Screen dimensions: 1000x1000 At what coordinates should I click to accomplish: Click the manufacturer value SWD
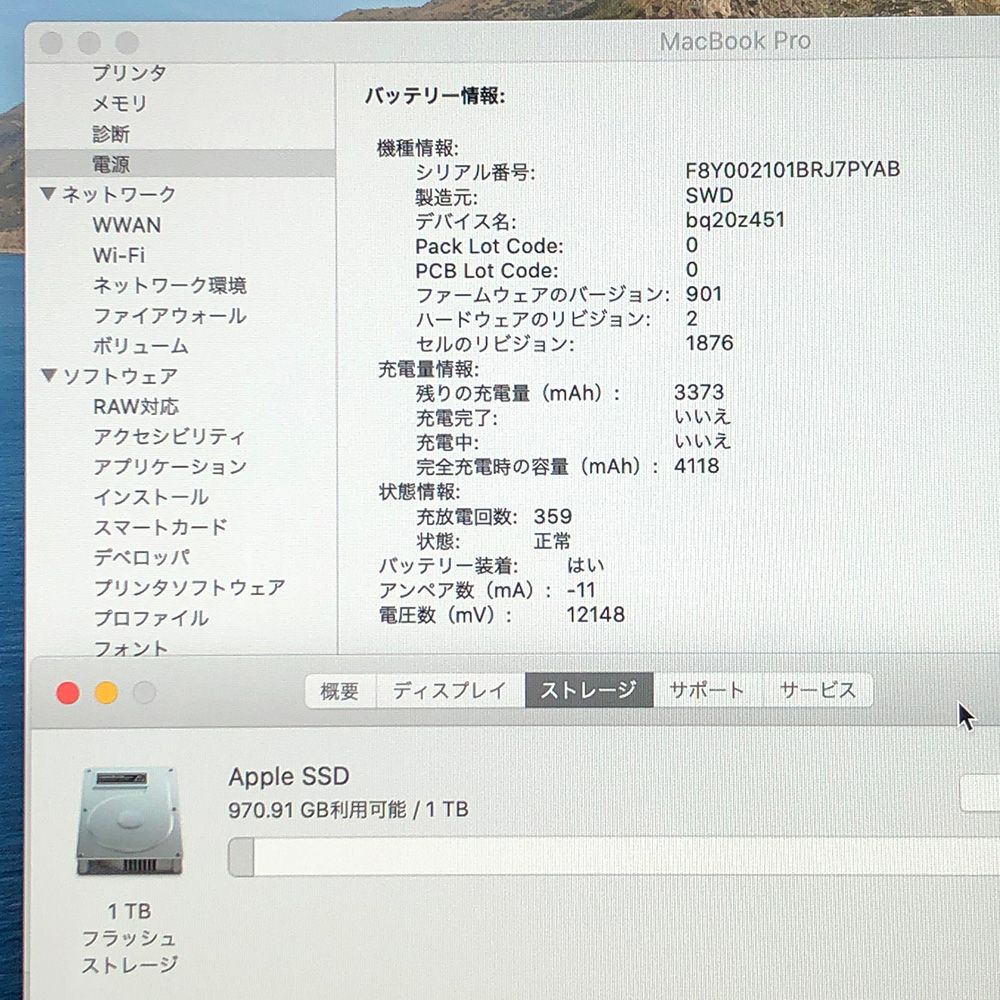pyautogui.click(x=709, y=195)
